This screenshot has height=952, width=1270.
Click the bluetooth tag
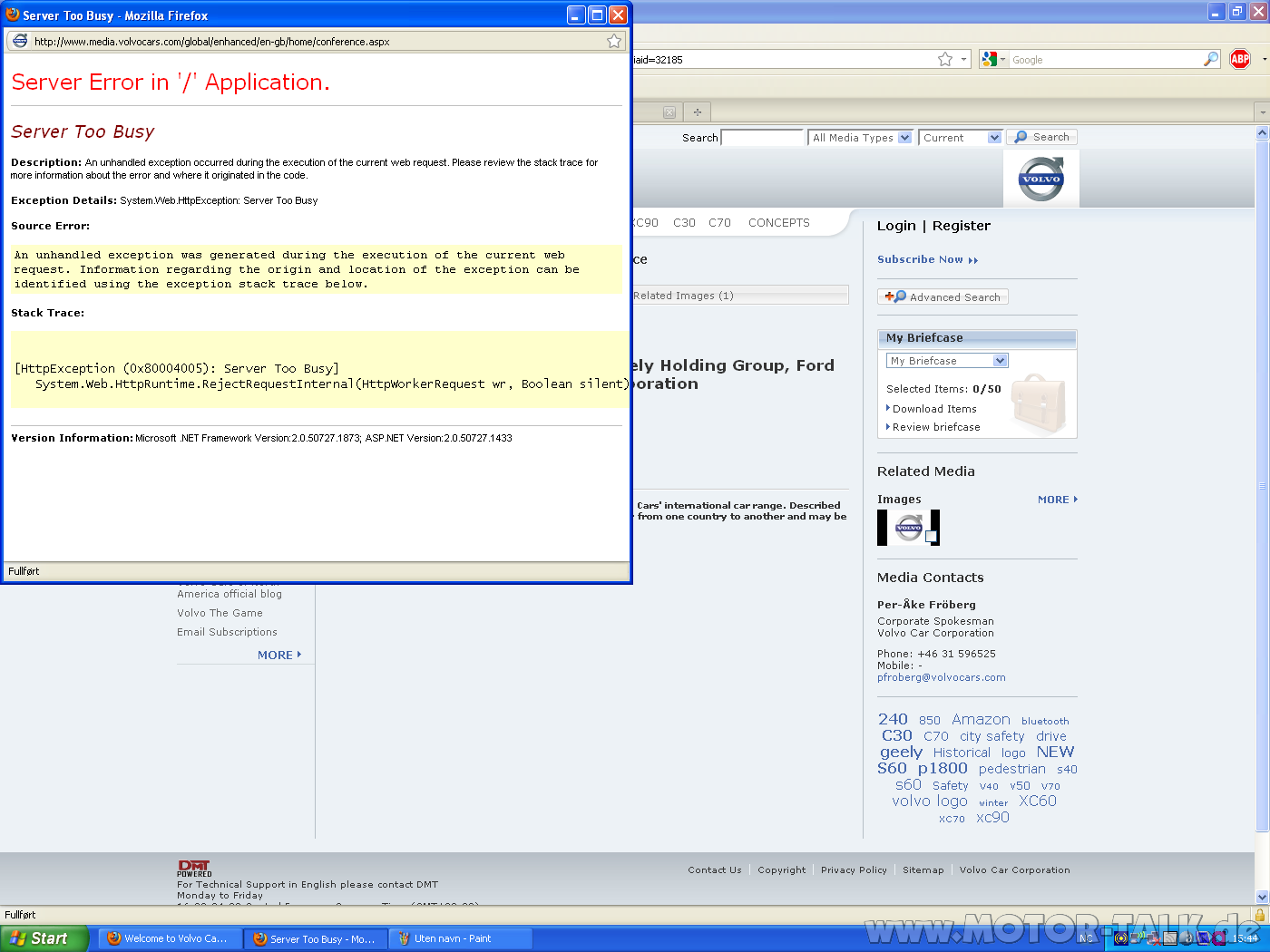click(x=1045, y=722)
